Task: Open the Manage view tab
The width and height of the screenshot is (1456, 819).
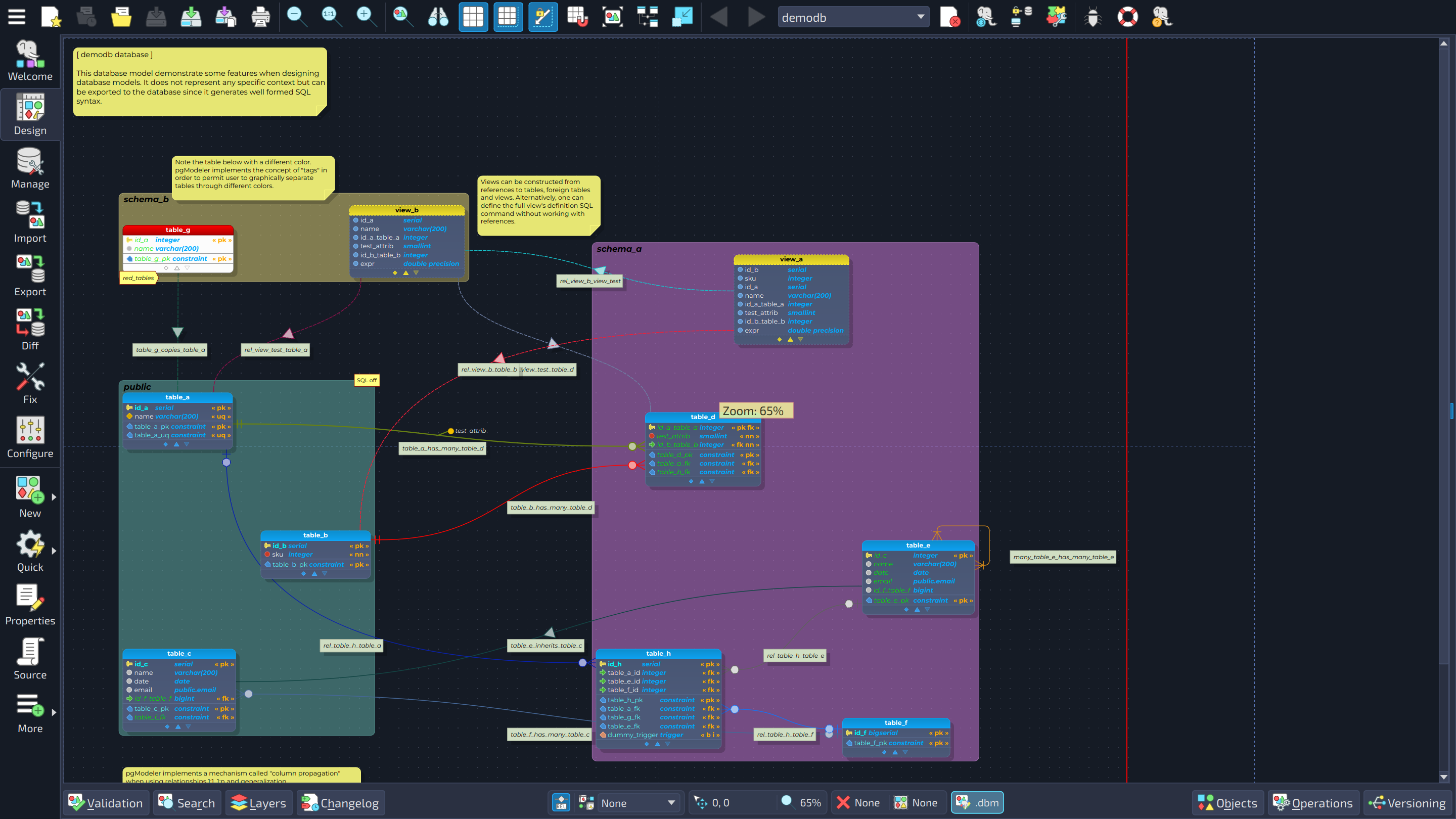Action: pyautogui.click(x=30, y=168)
